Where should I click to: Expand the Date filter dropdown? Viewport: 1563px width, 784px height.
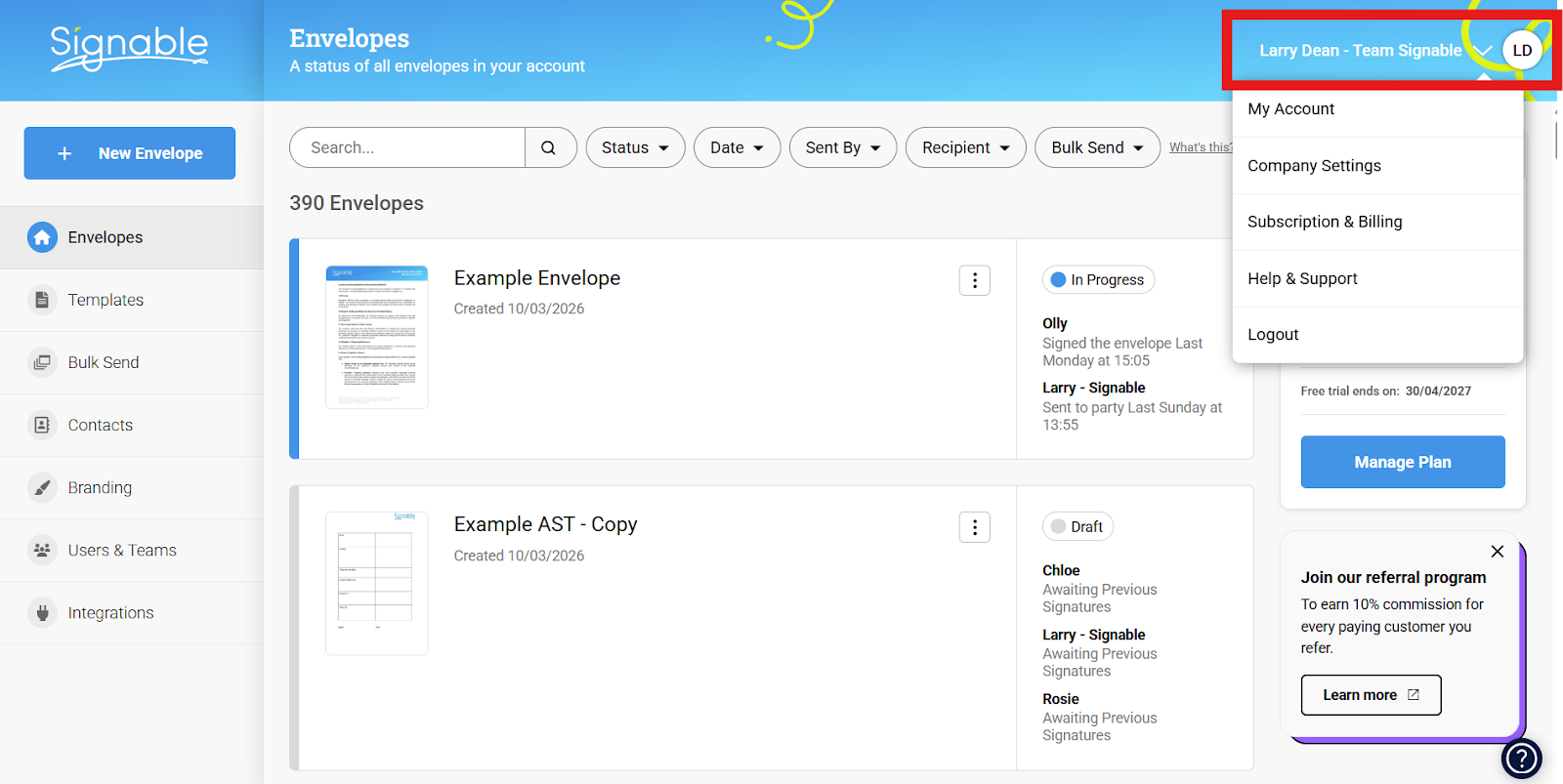click(x=737, y=147)
